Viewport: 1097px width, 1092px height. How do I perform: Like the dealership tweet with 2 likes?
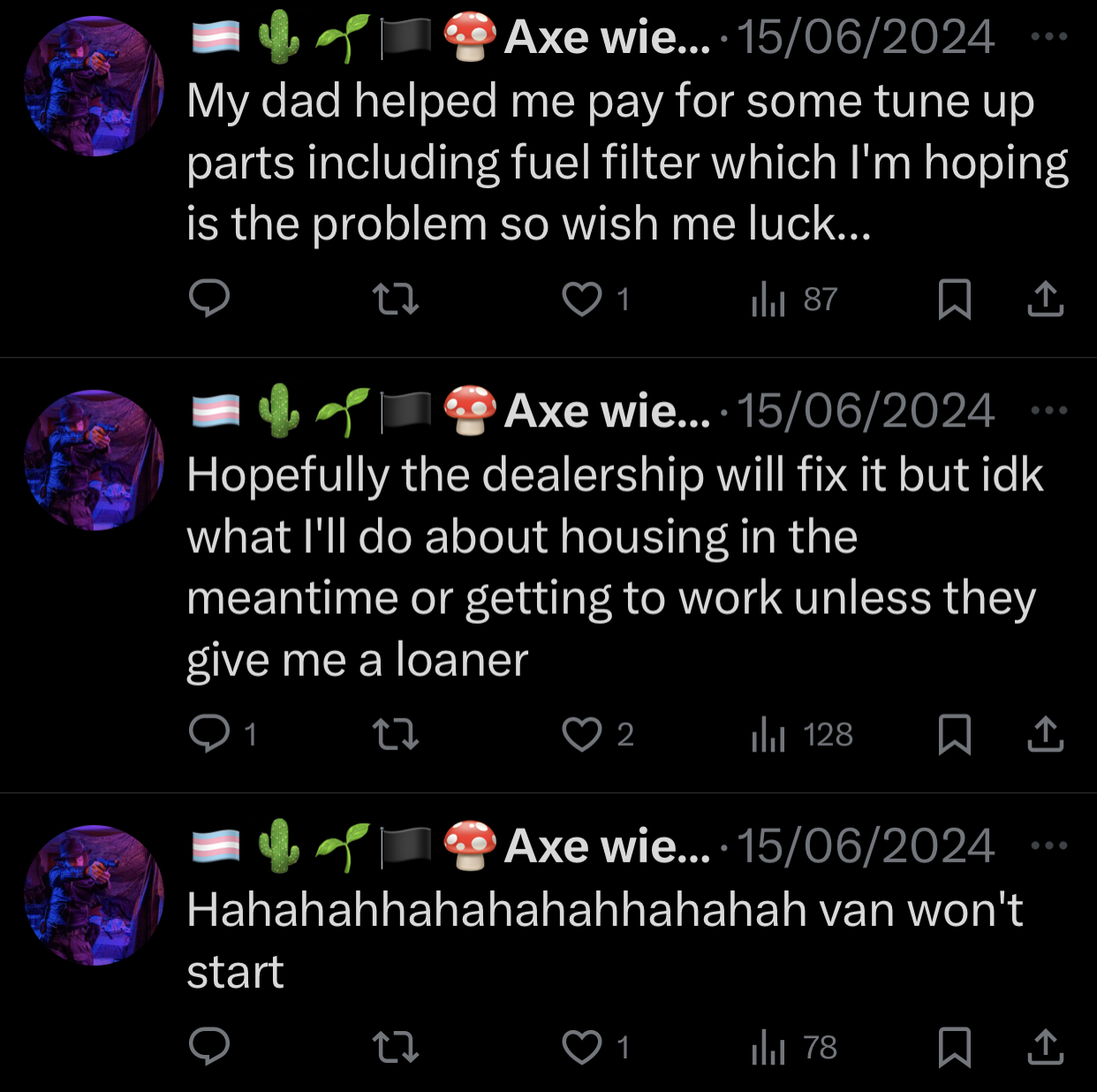(x=598, y=734)
